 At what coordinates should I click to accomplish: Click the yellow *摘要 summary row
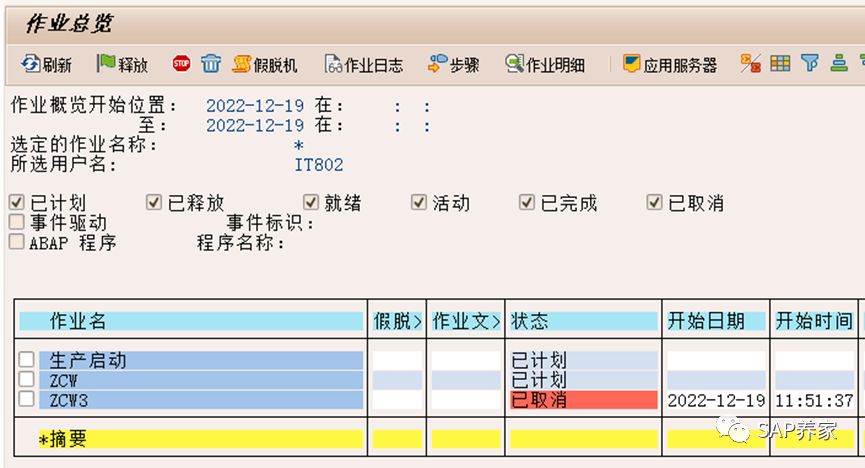pyautogui.click(x=201, y=439)
